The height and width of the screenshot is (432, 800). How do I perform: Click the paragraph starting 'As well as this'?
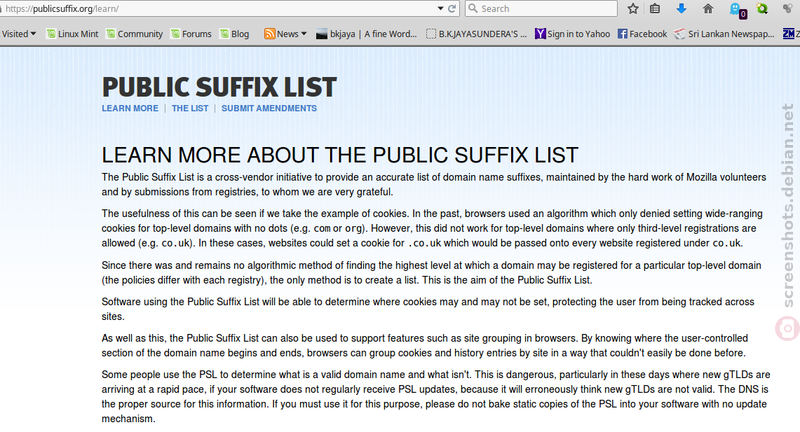tap(424, 345)
